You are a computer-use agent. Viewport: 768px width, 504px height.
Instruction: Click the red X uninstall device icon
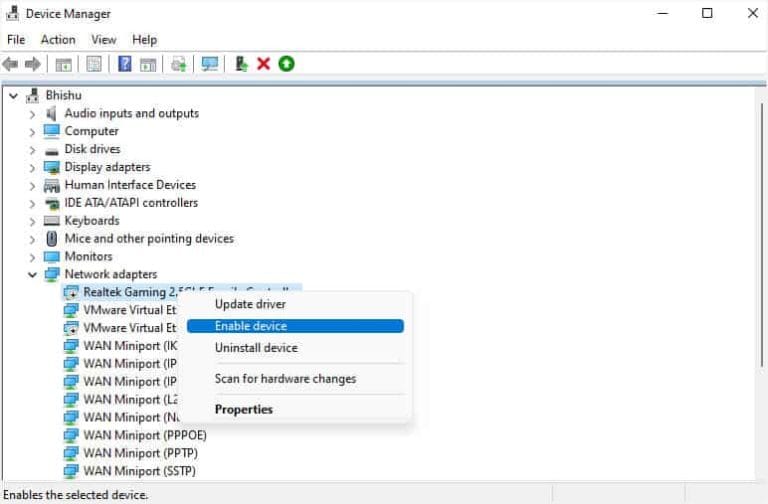264,64
